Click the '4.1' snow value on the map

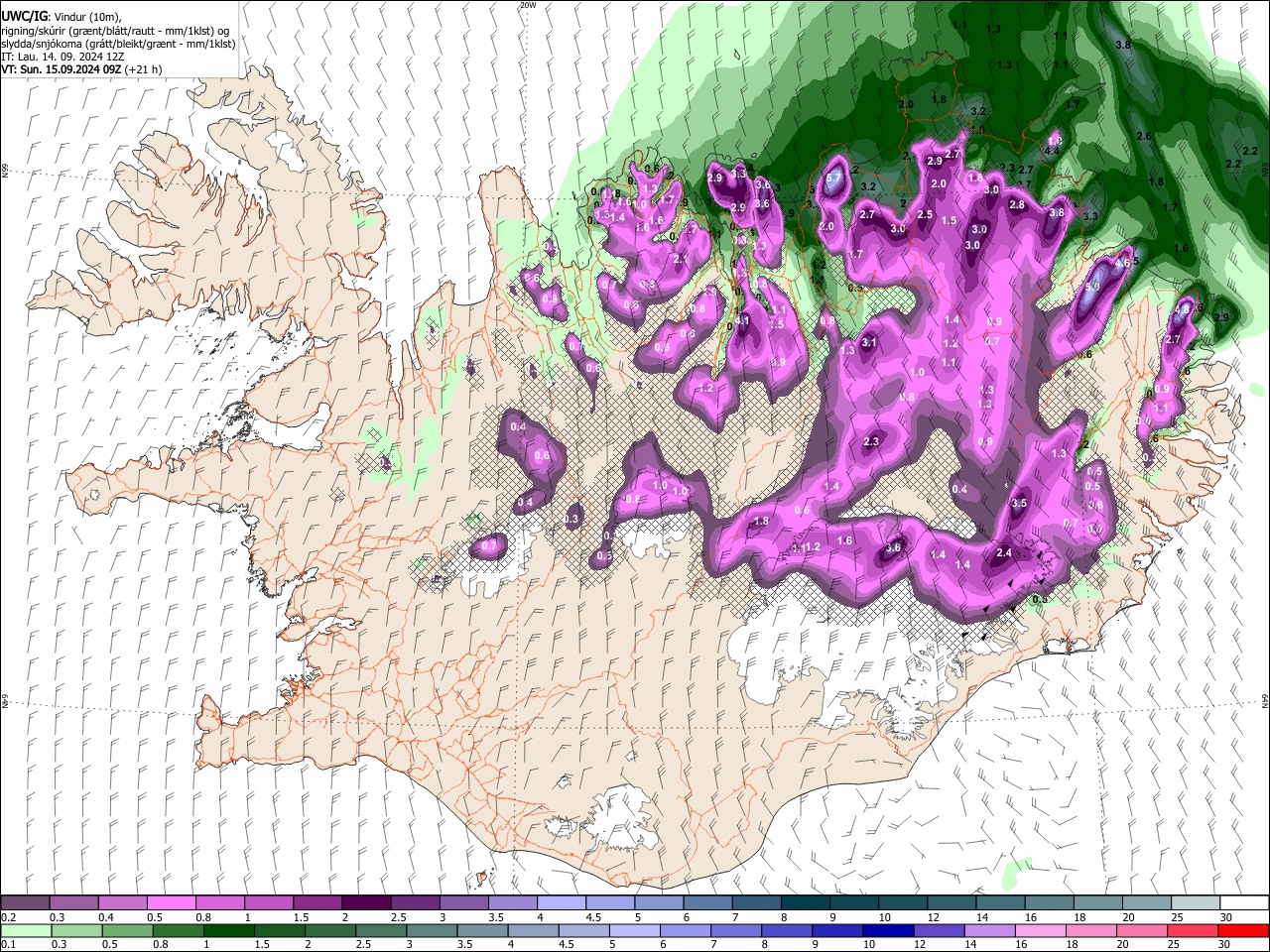tap(742, 320)
